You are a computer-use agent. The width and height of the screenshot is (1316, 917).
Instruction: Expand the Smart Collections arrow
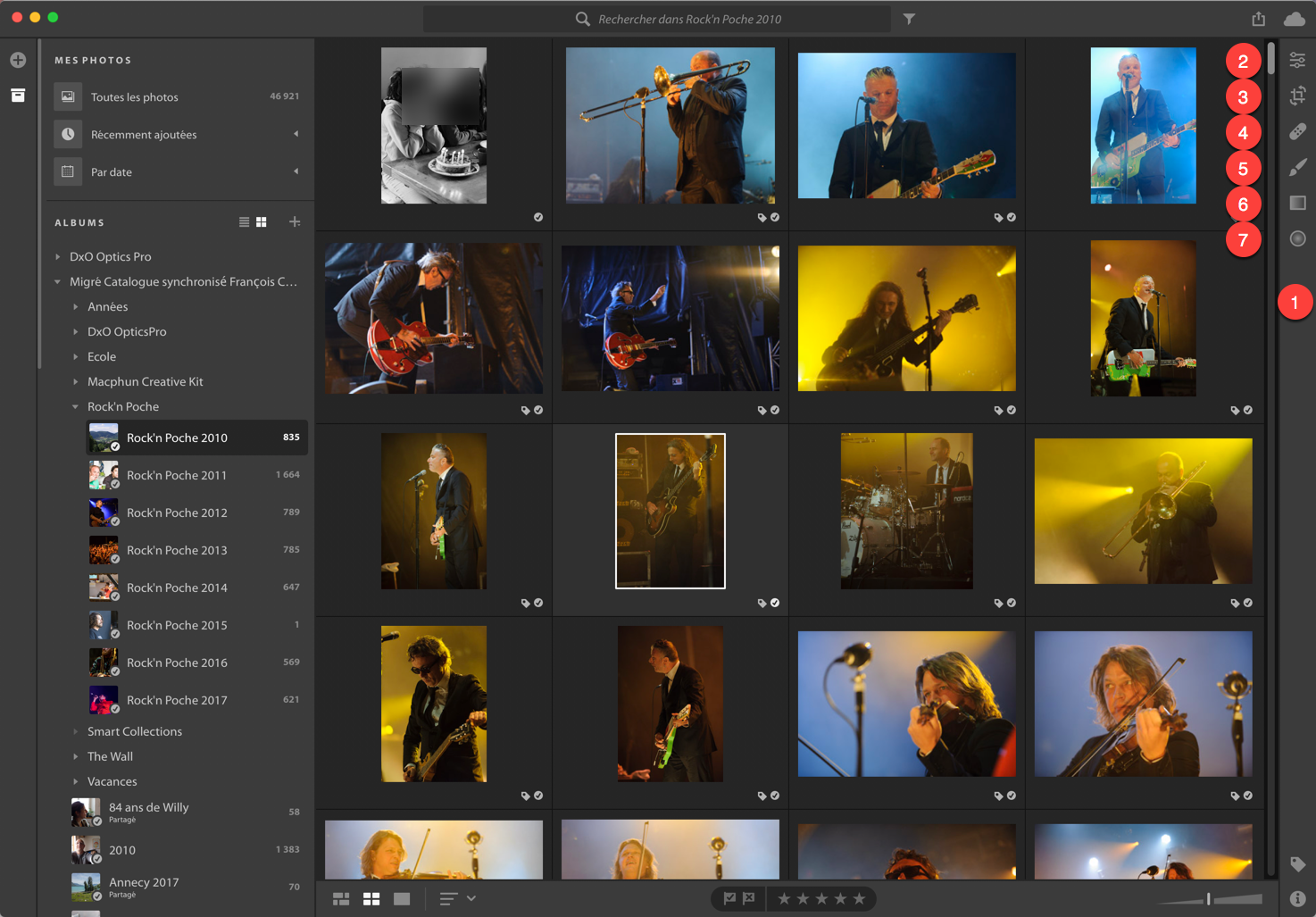tap(76, 731)
